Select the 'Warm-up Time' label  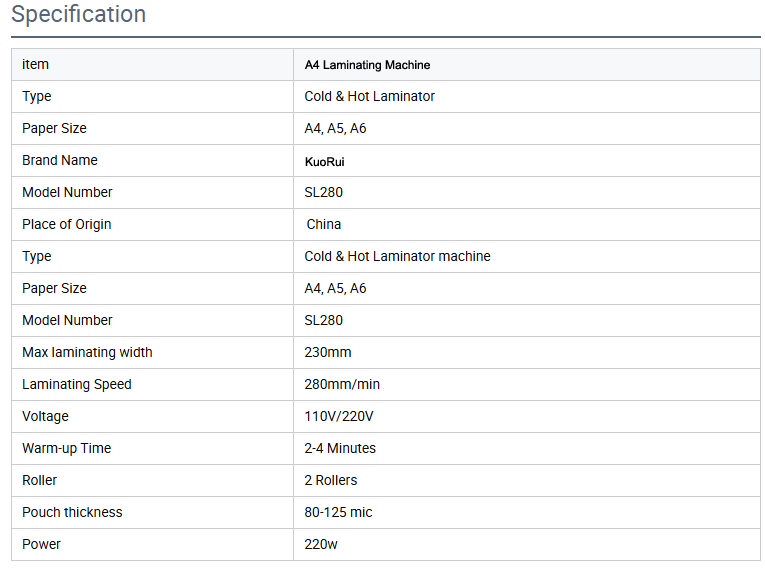pyautogui.click(x=66, y=449)
